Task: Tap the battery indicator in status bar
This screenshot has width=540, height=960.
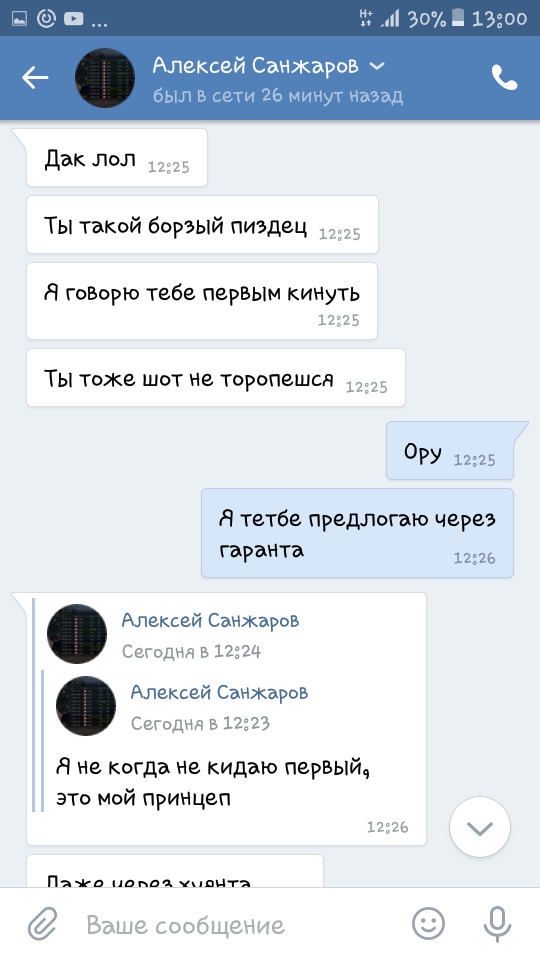Action: coord(458,19)
